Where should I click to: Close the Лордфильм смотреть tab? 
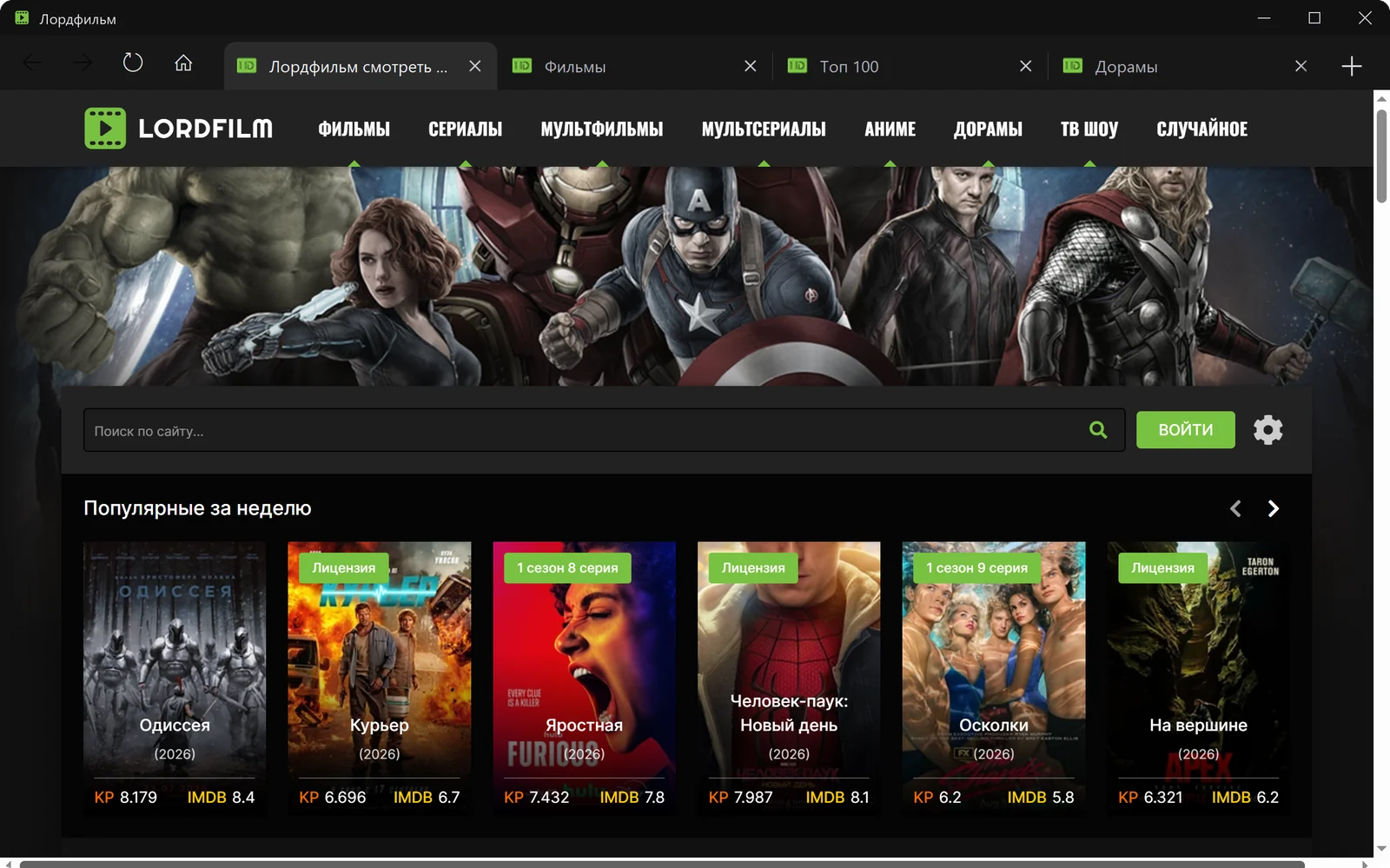click(475, 66)
